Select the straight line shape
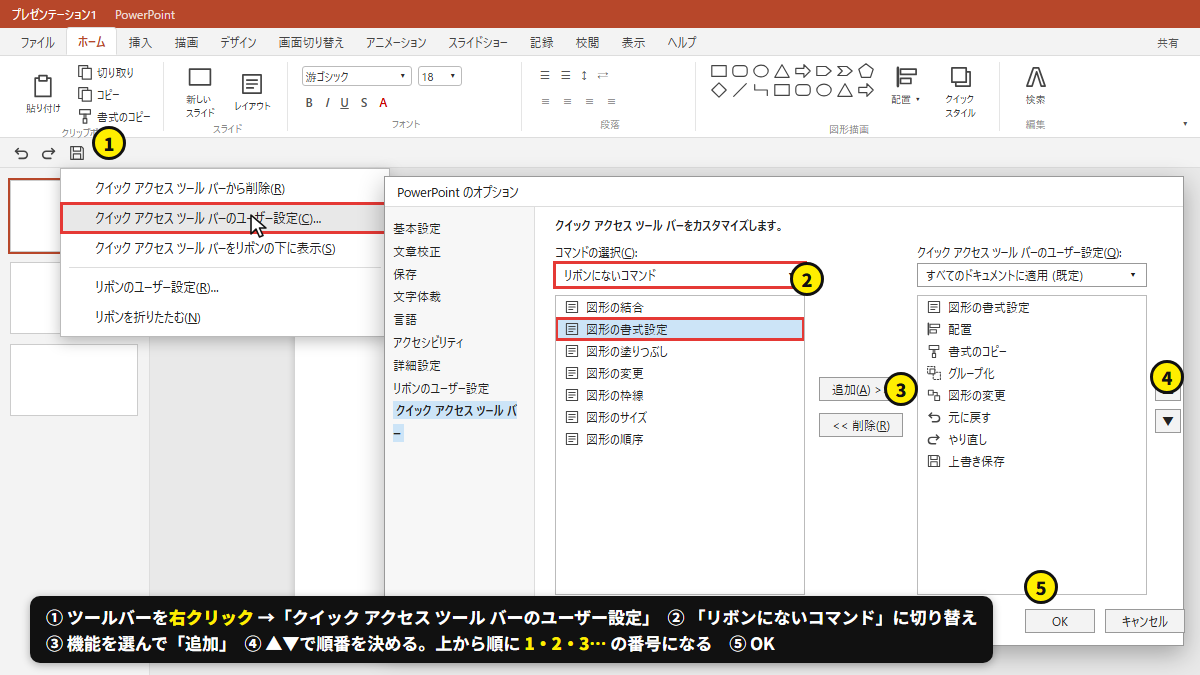 (739, 90)
